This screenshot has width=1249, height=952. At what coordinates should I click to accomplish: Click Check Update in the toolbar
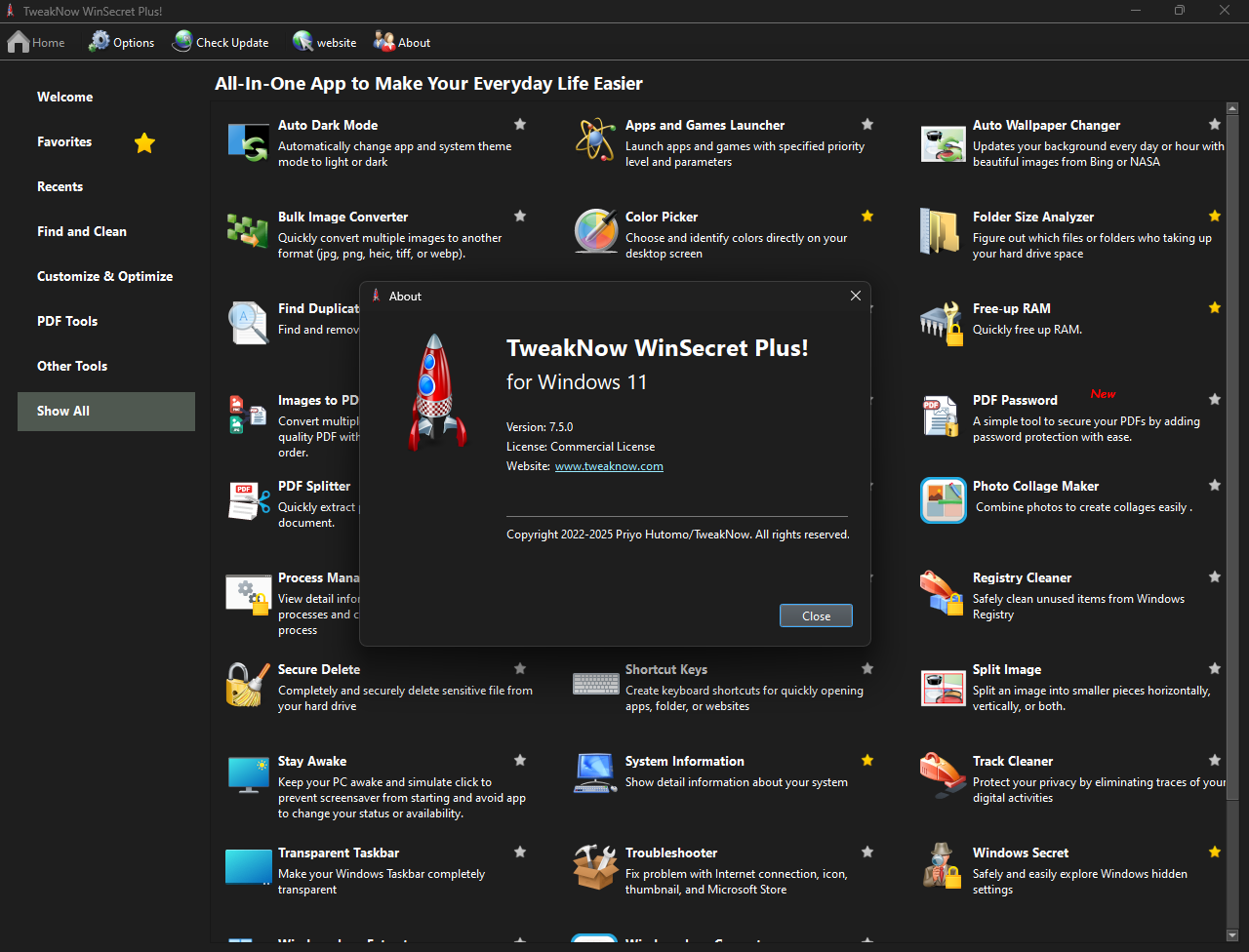[221, 42]
